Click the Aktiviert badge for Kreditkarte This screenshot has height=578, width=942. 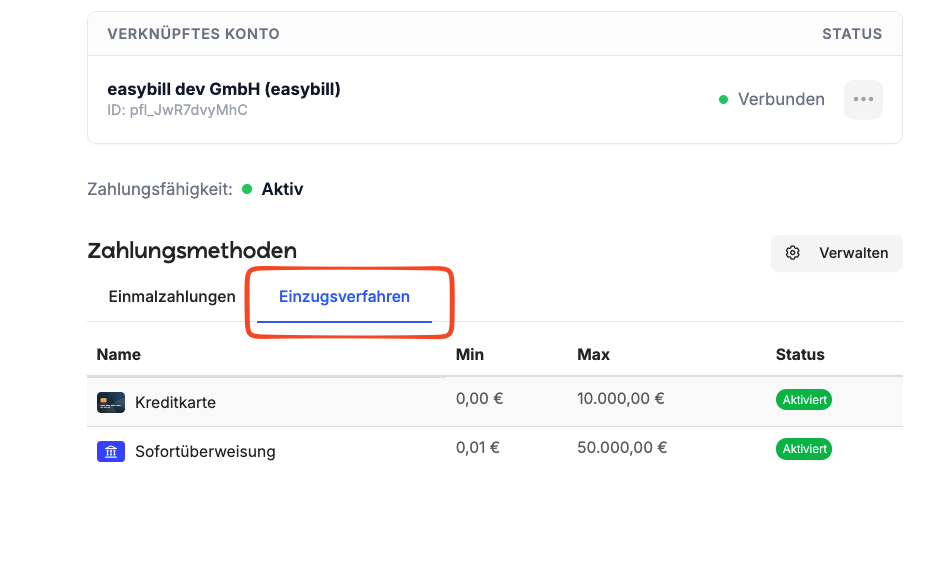804,400
